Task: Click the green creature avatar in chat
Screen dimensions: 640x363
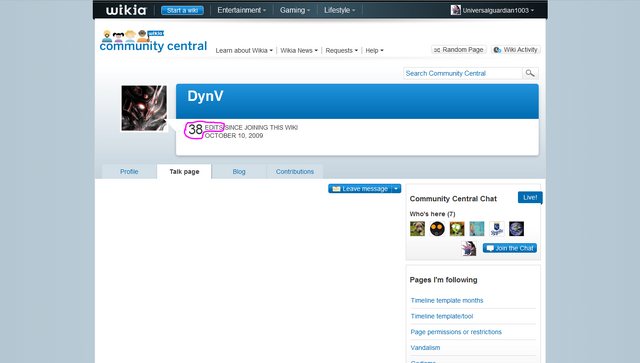Action: click(x=457, y=229)
